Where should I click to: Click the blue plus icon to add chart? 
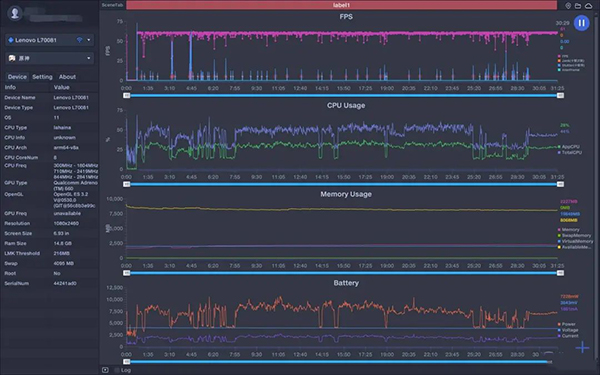582,347
